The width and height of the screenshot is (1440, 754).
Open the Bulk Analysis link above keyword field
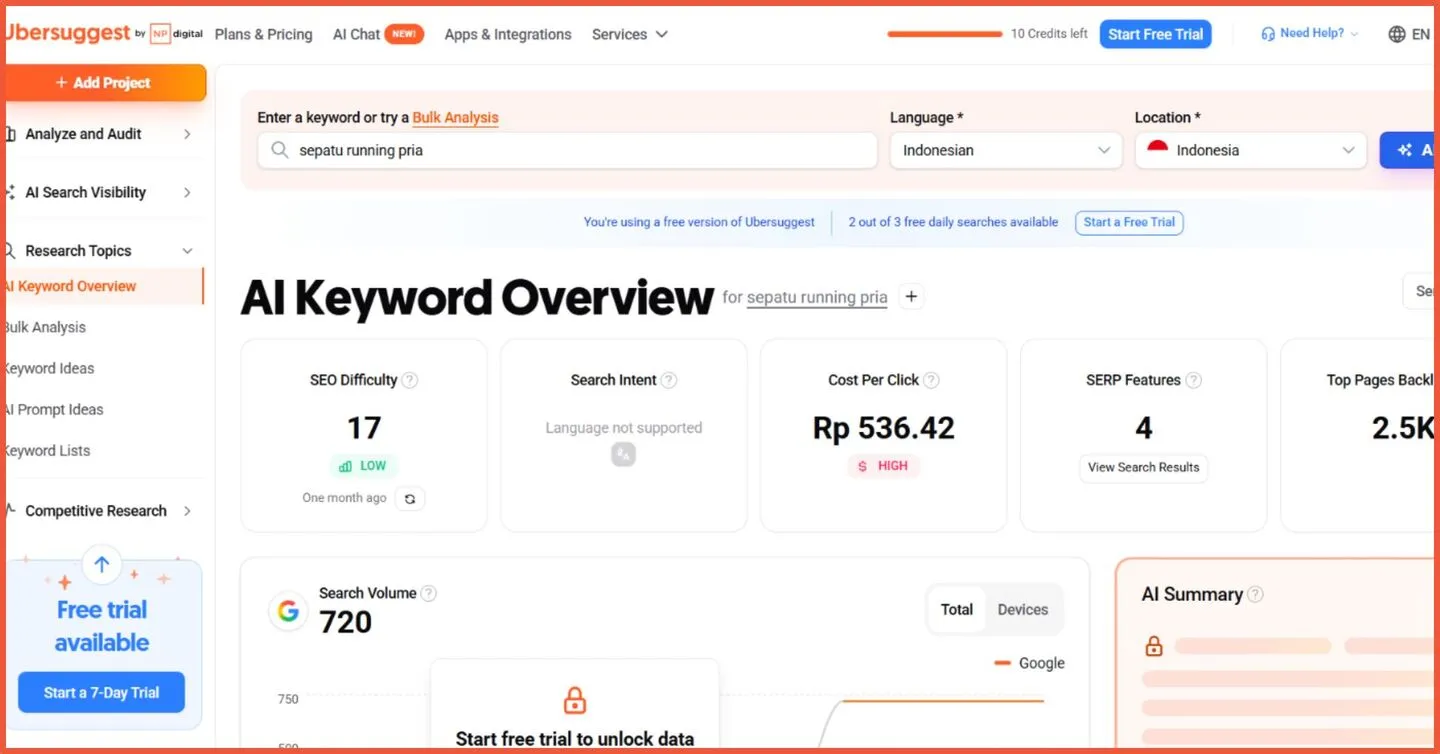click(x=455, y=118)
